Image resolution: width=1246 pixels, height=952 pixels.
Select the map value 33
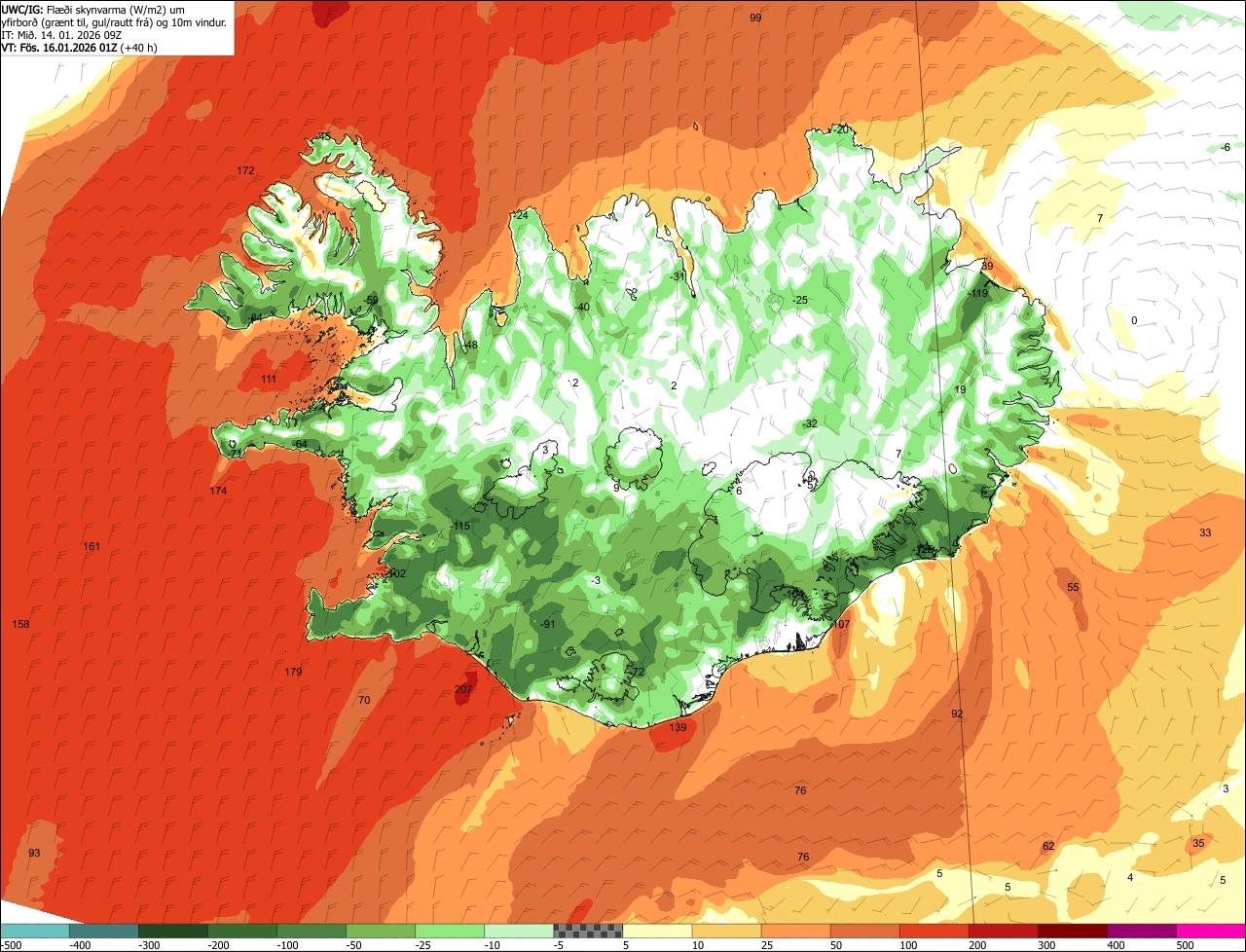point(1205,532)
